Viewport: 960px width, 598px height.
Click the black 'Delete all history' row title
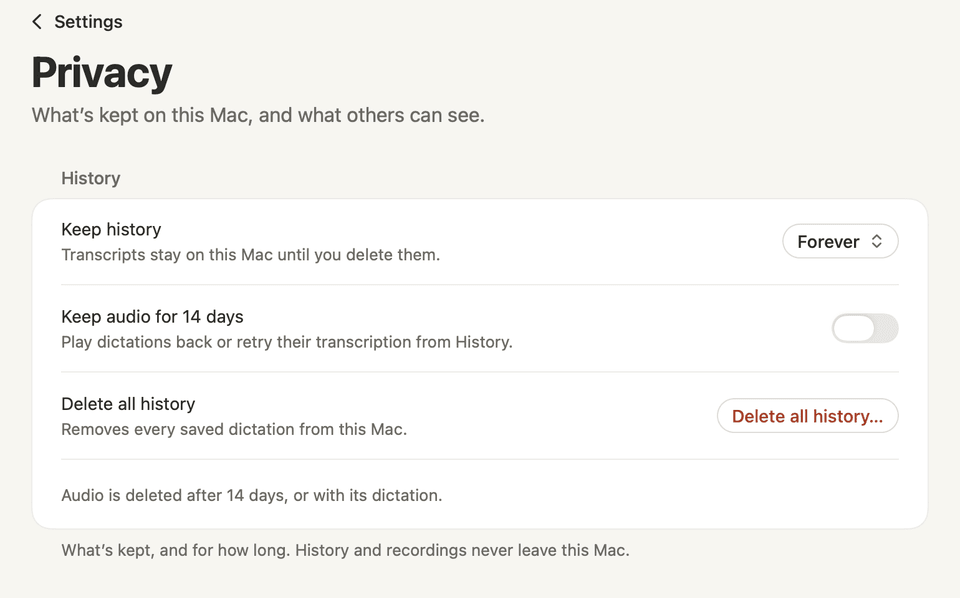click(128, 404)
